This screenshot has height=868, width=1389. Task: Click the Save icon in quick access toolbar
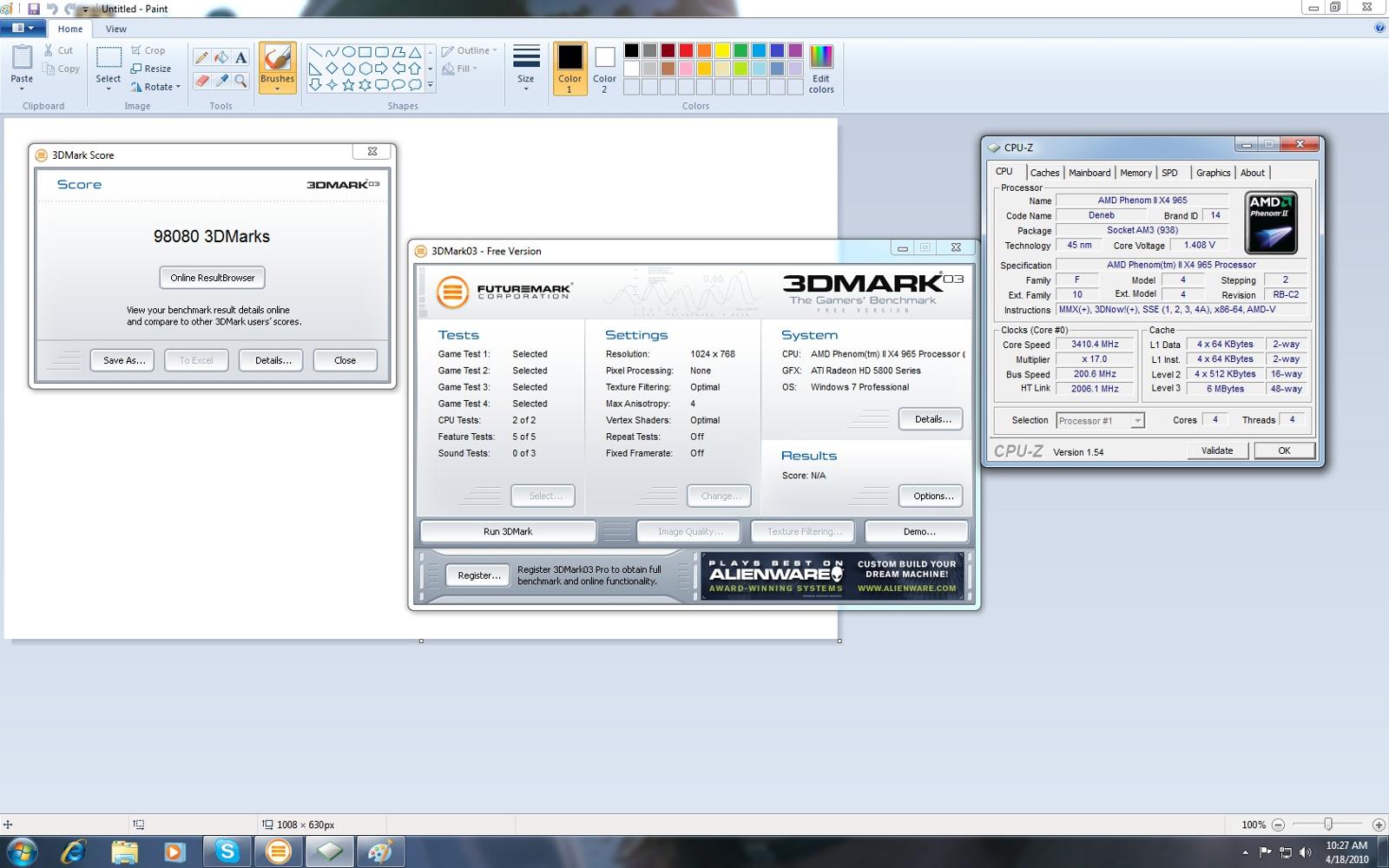[34, 9]
